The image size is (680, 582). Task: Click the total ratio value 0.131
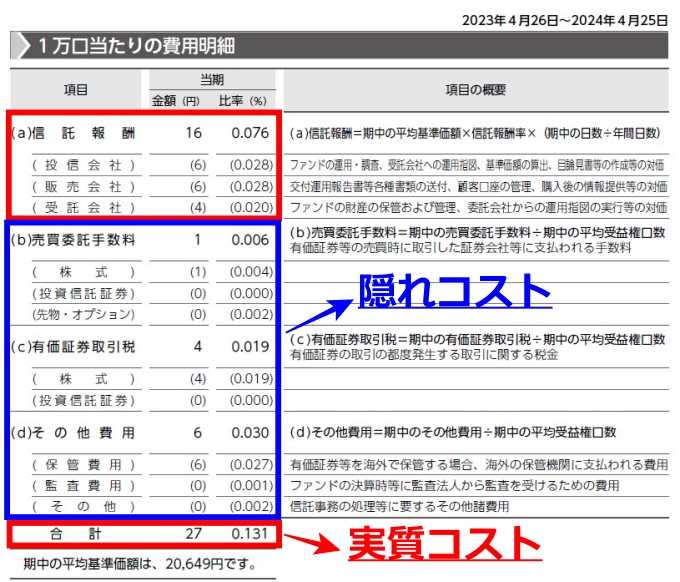pyautogui.click(x=249, y=534)
